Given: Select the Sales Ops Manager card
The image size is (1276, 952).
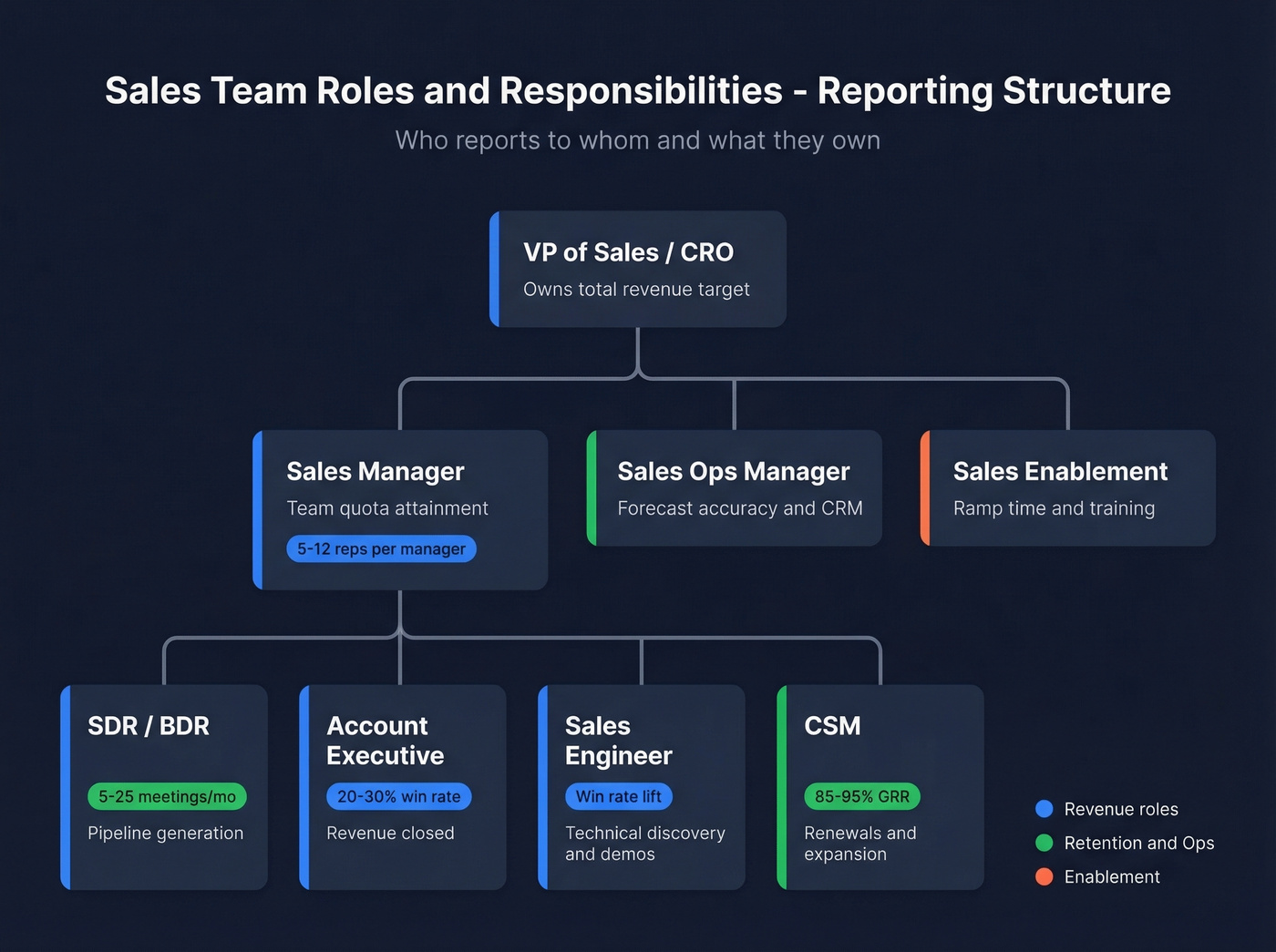Looking at the screenshot, I should pyautogui.click(x=735, y=488).
